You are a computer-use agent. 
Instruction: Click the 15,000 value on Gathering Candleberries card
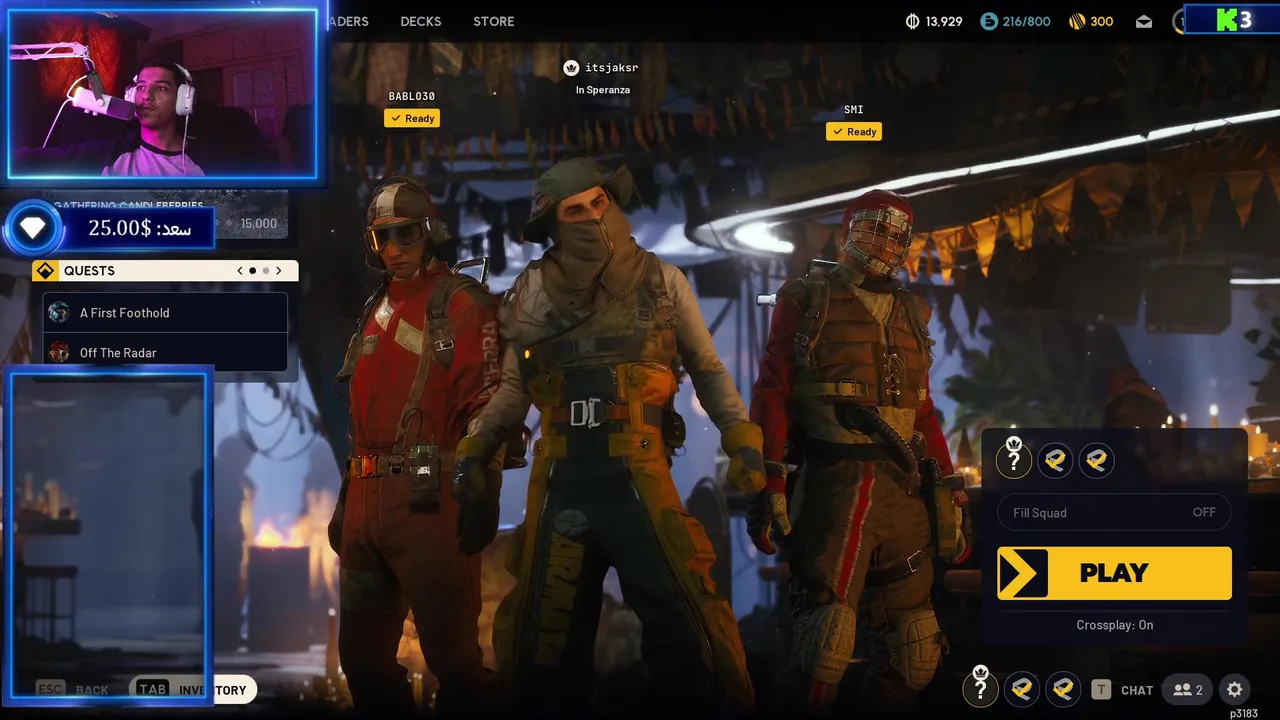pyautogui.click(x=259, y=224)
